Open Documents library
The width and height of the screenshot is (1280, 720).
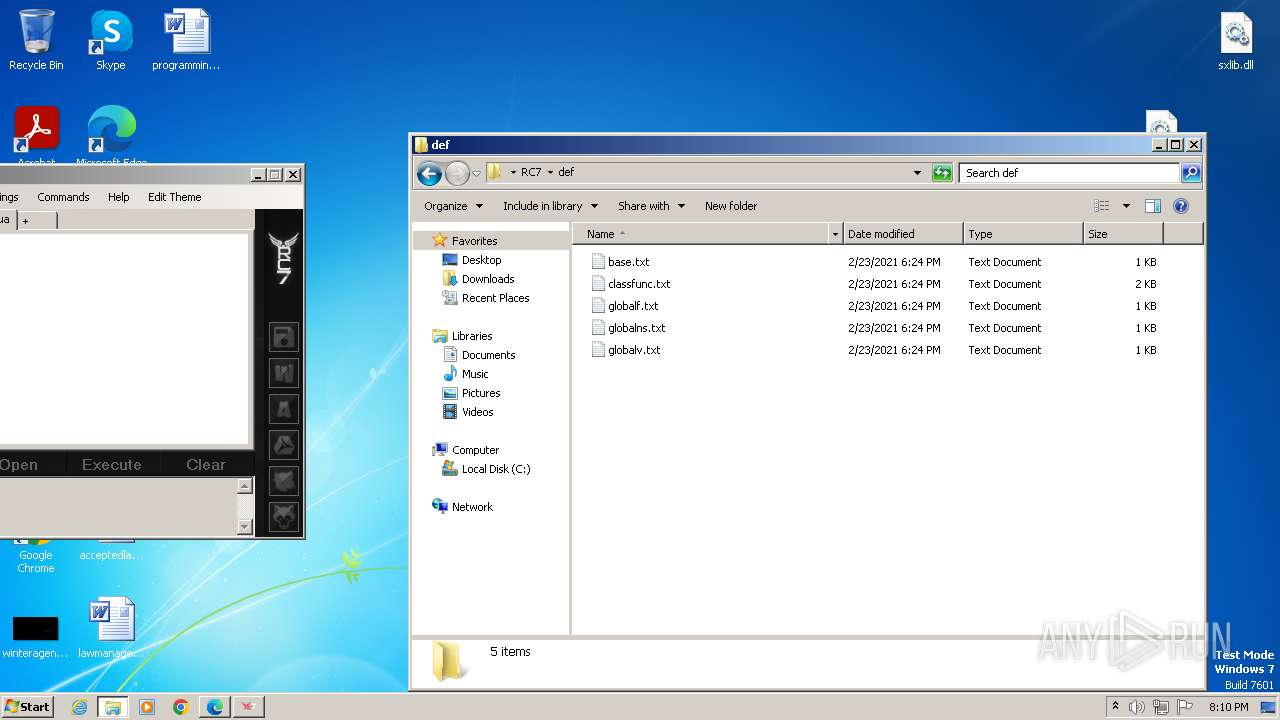[479, 355]
